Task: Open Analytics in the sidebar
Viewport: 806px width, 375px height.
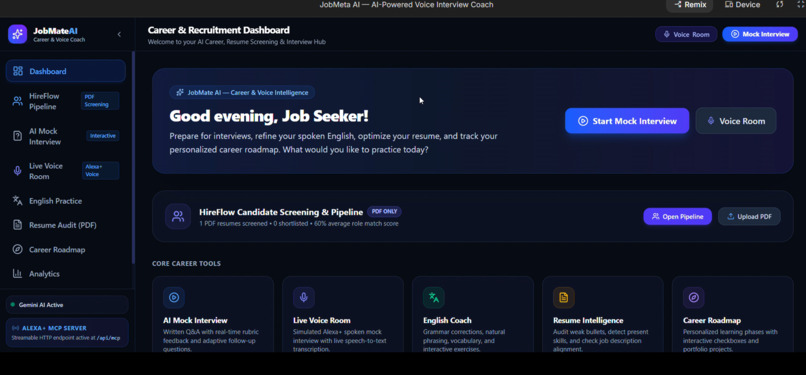Action: 65,274
